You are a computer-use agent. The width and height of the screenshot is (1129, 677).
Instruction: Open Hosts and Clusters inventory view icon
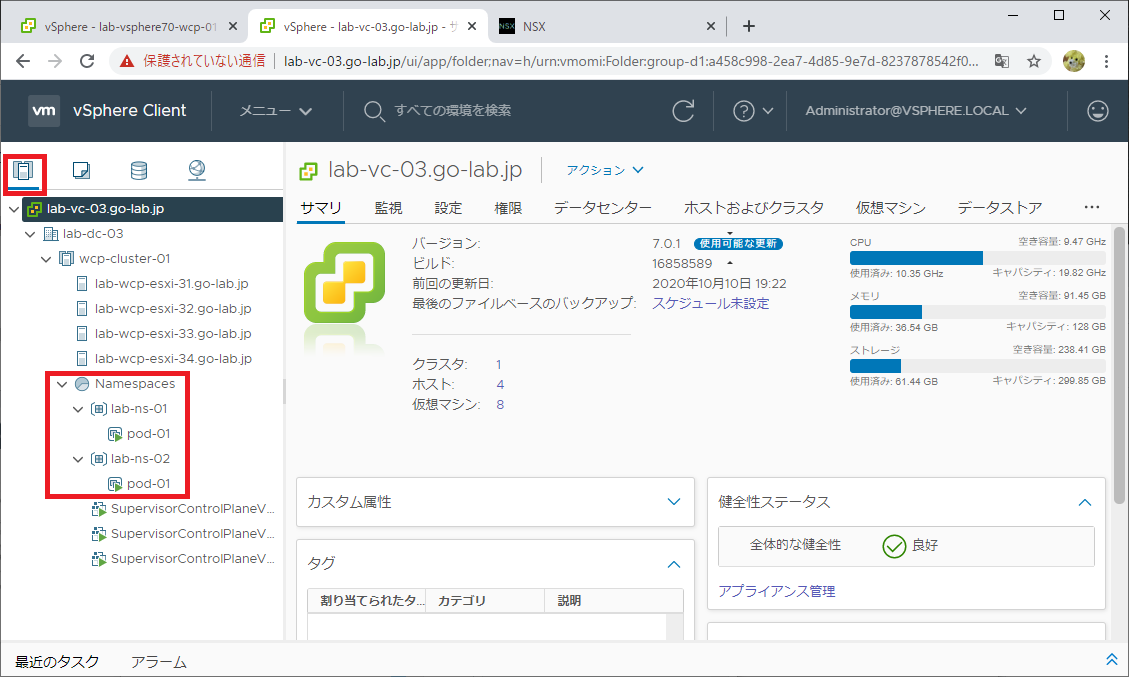pyautogui.click(x=23, y=171)
